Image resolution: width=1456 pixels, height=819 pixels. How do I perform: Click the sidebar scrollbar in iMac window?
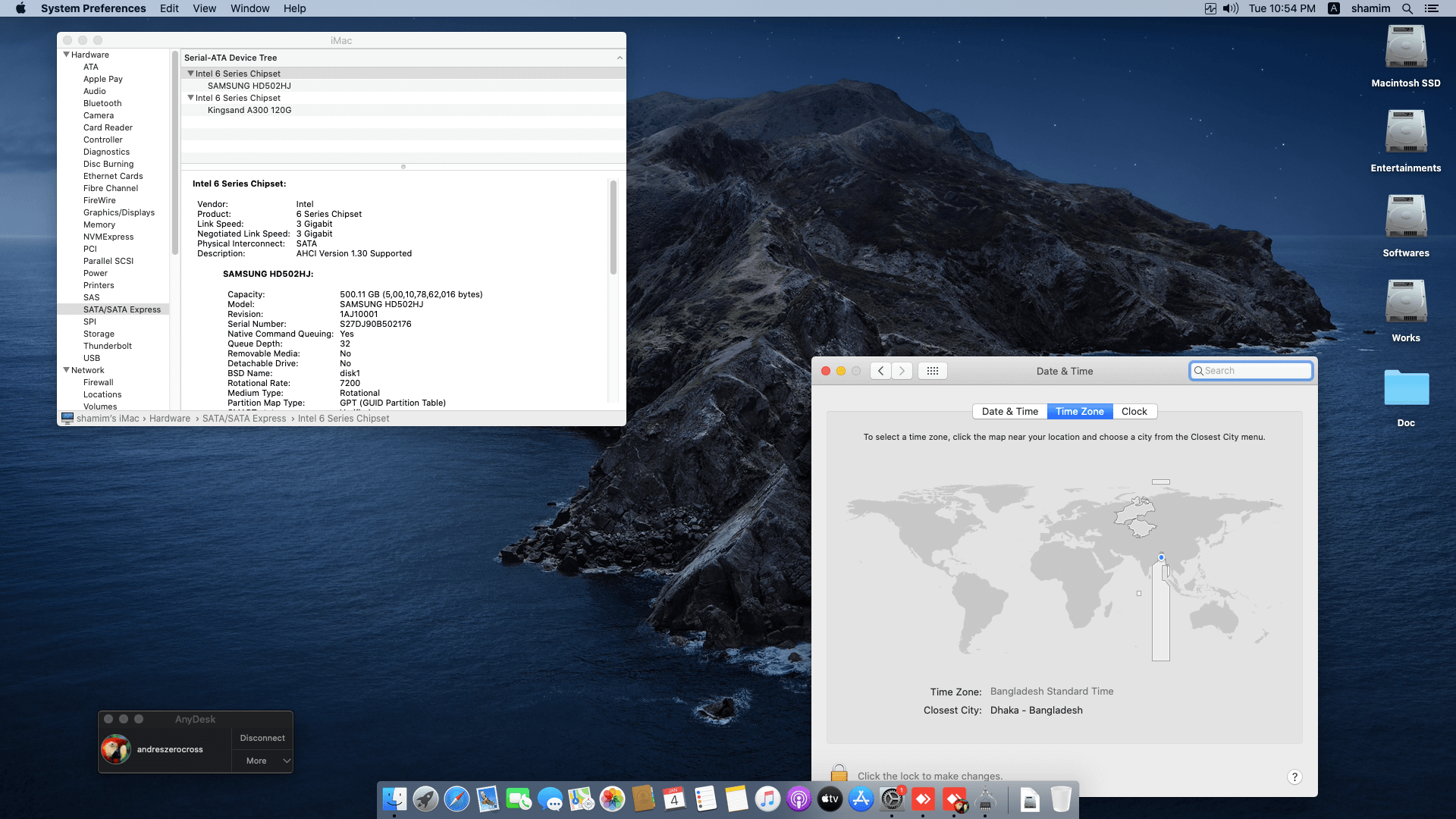(174, 152)
